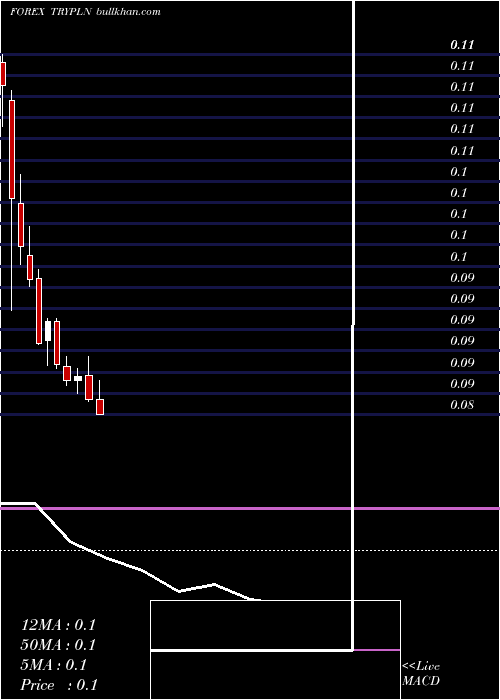This screenshot has height=700, width=500.
Task: Click the FOREX TRYPLN bullkhan.com title text
Action: (x=85, y=12)
